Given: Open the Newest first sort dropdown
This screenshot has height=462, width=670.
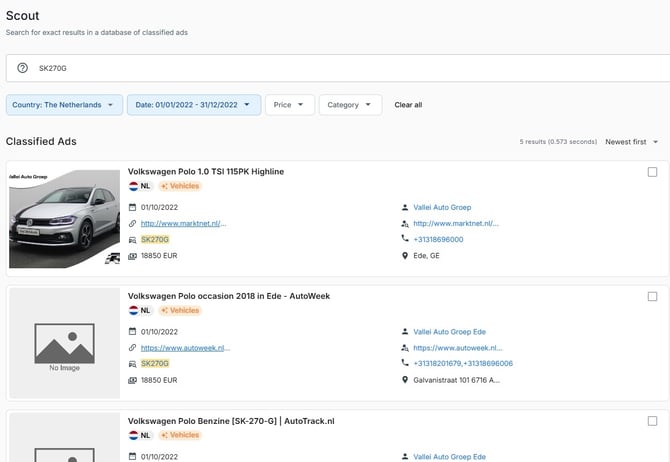Looking at the screenshot, I should pos(632,142).
